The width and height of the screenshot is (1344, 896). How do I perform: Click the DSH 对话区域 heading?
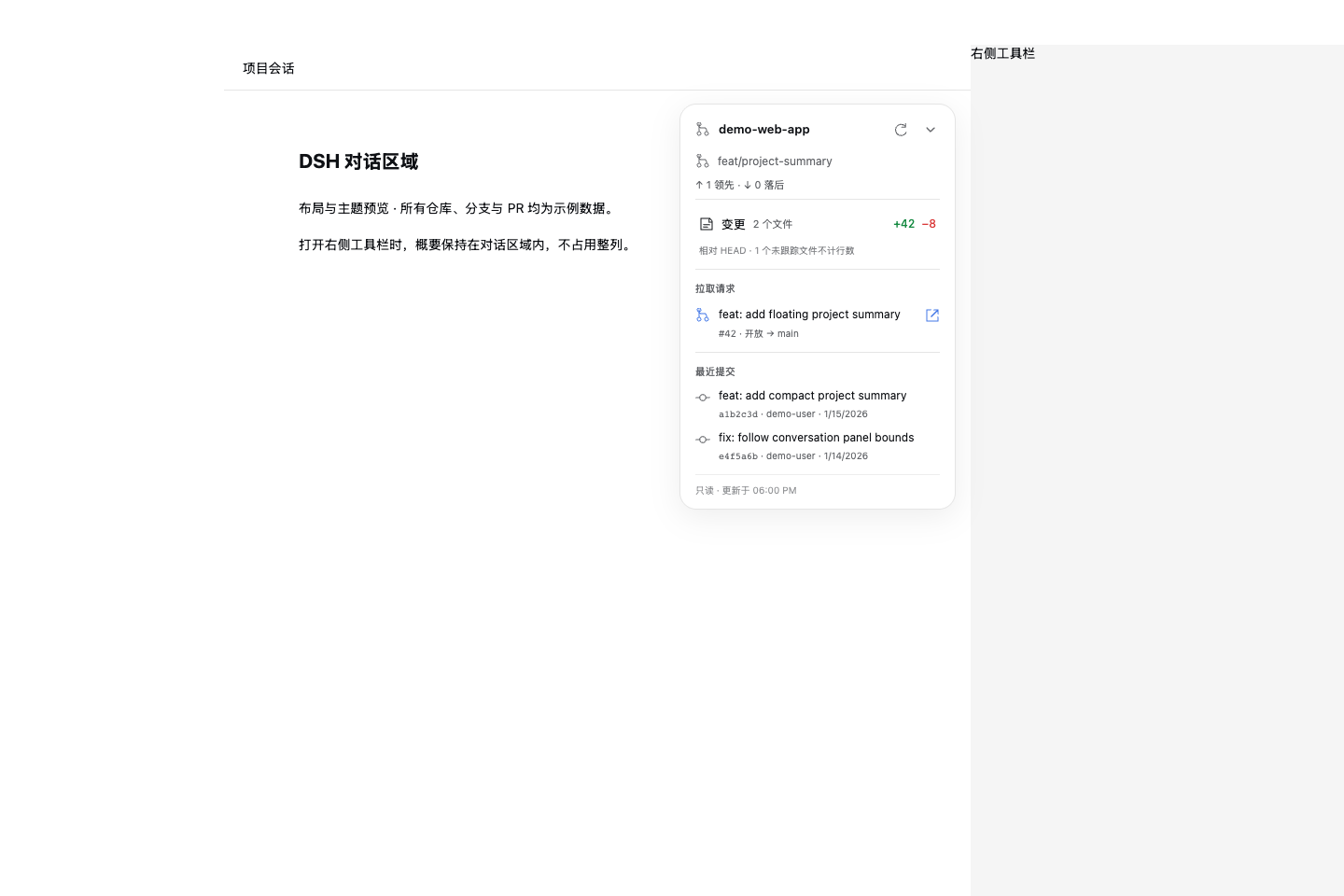(358, 161)
